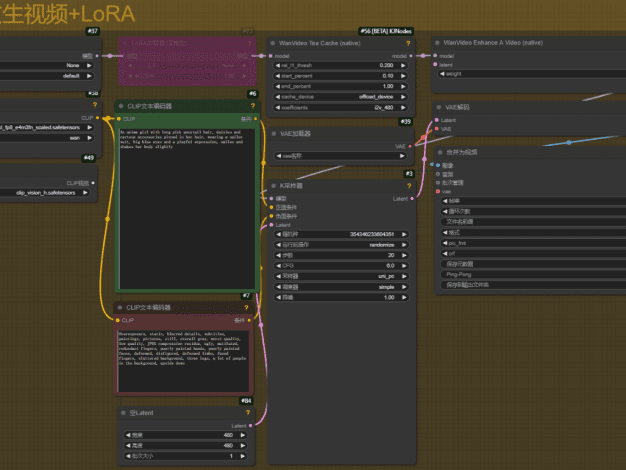Screen dimensions: 626x470
Task: Collapse the VAE解码 node via its dot
Action: click(439, 107)
